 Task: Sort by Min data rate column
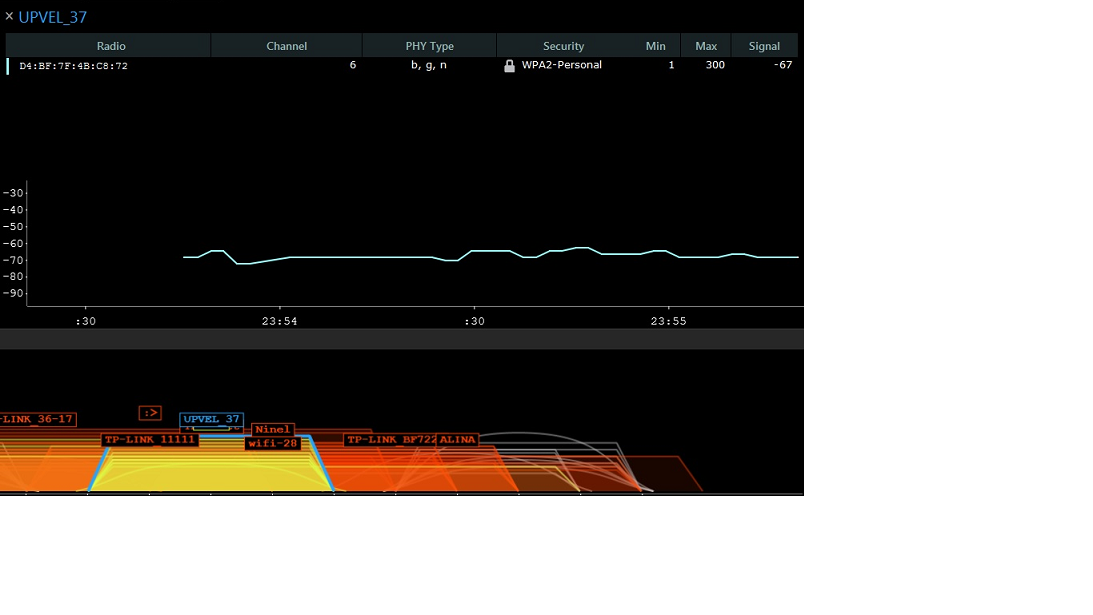655,46
